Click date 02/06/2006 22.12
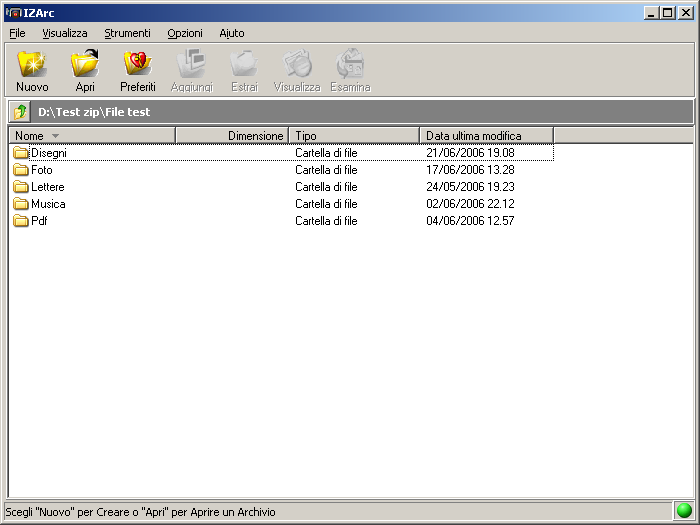The height and width of the screenshot is (525, 700). pos(470,204)
